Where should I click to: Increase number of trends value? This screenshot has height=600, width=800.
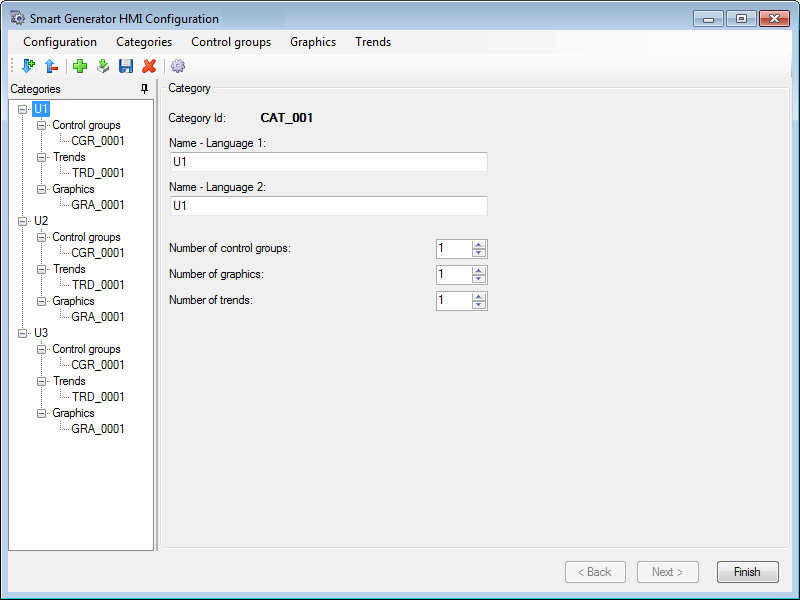coord(479,296)
